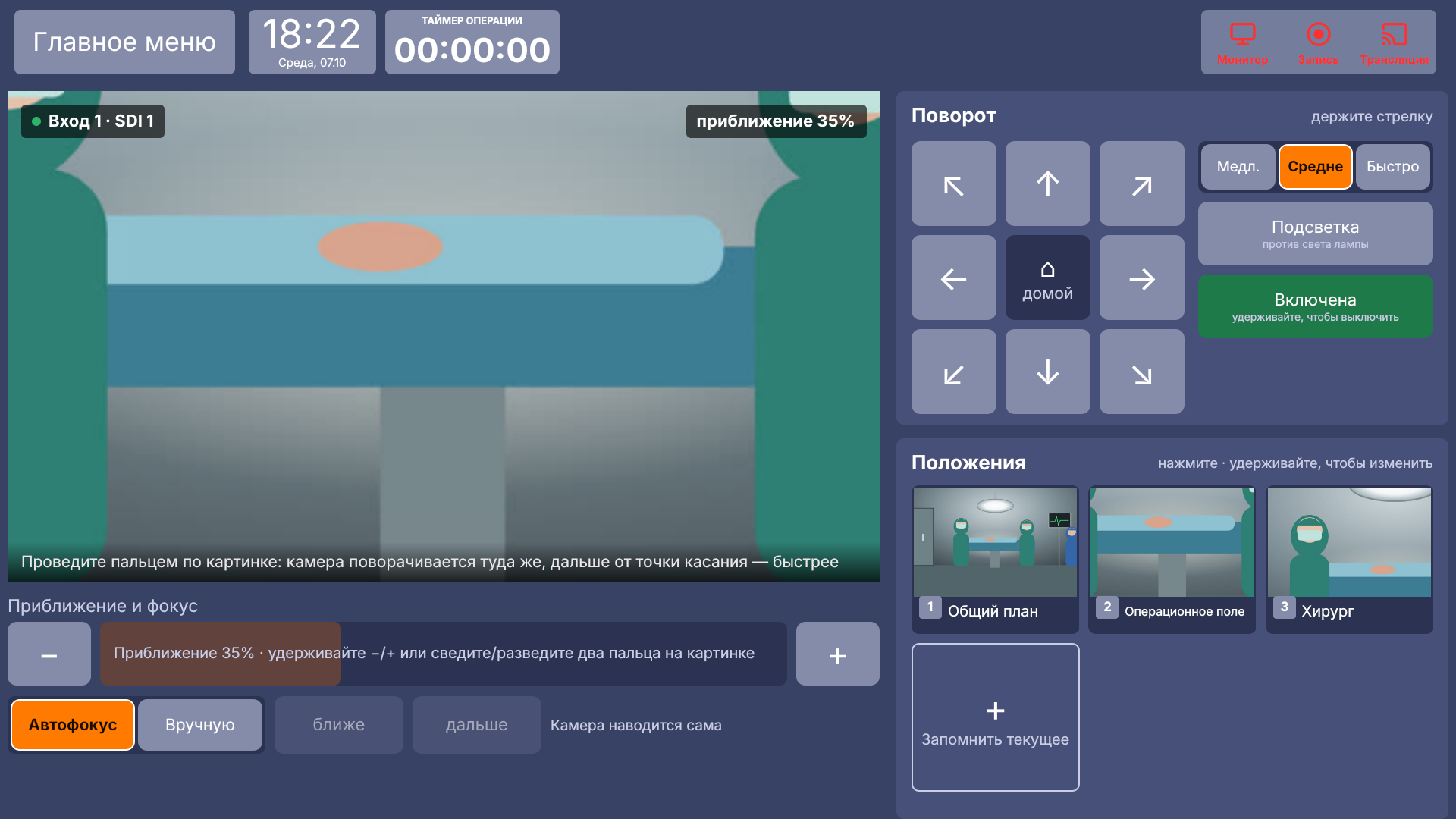
Task: Toggle the green Включена backlight switch
Action: coord(1315,306)
